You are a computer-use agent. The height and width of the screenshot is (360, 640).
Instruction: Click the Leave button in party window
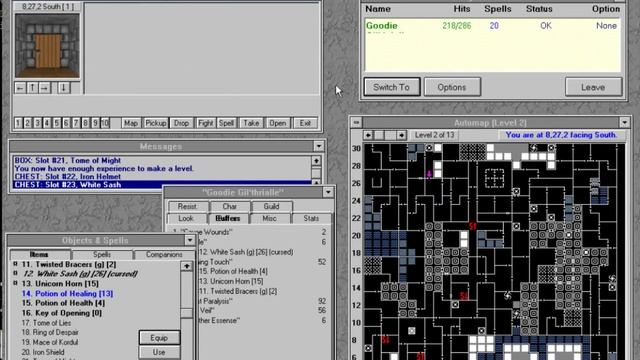[x=593, y=87]
